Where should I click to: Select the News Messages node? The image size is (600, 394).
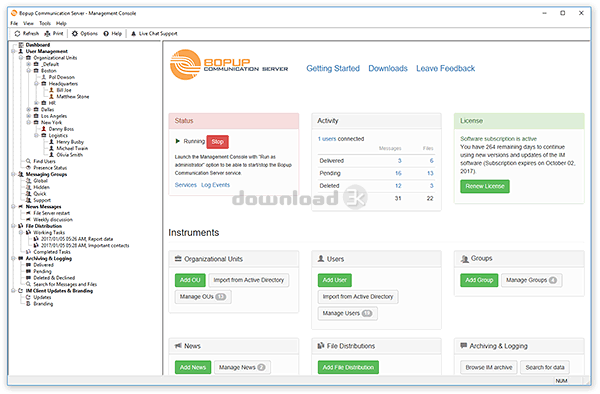(43, 207)
